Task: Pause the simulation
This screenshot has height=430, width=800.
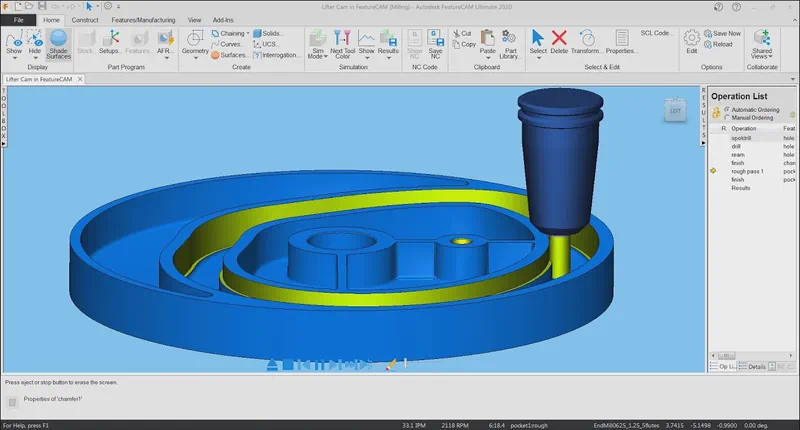Action: (319, 365)
